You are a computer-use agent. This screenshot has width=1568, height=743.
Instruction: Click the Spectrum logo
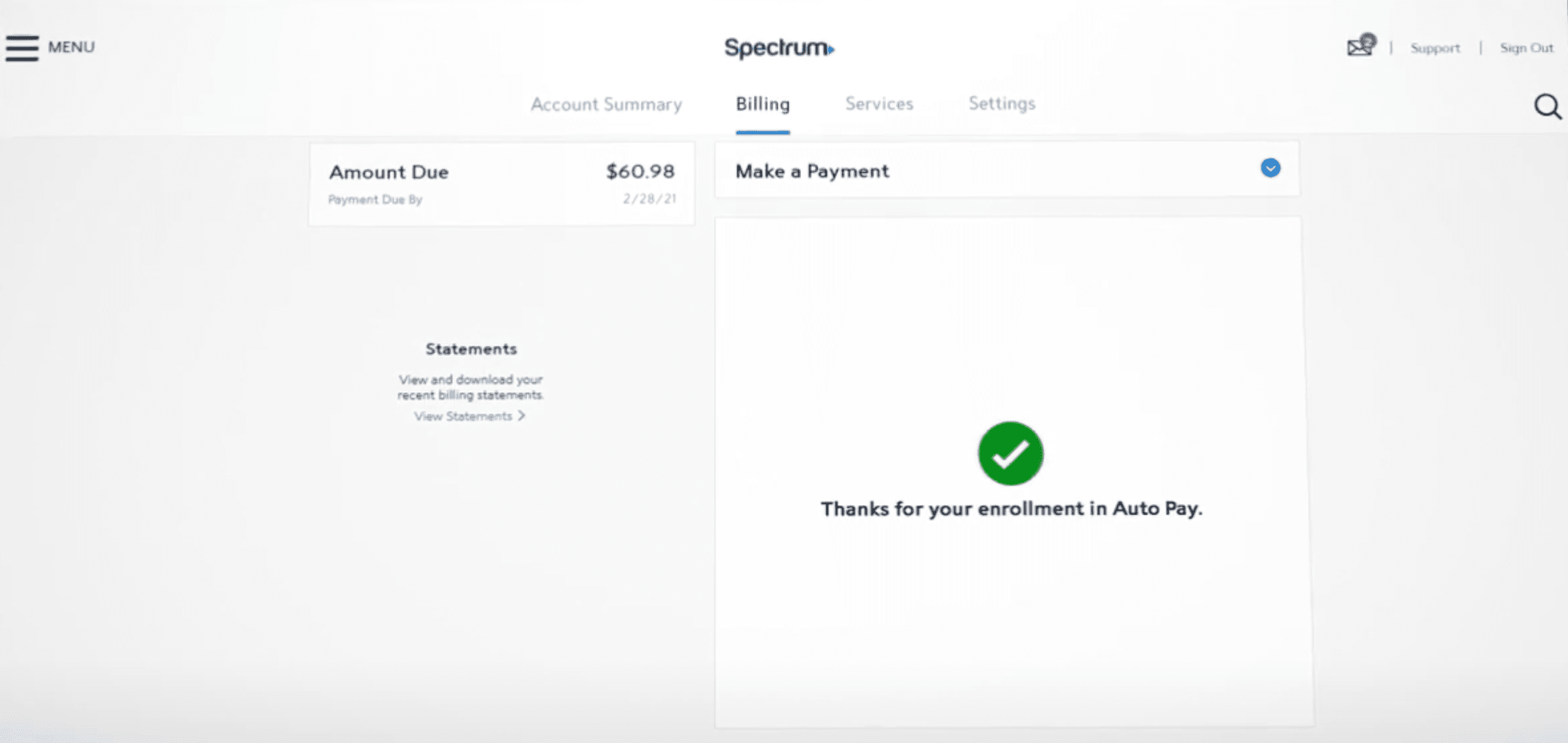click(779, 48)
